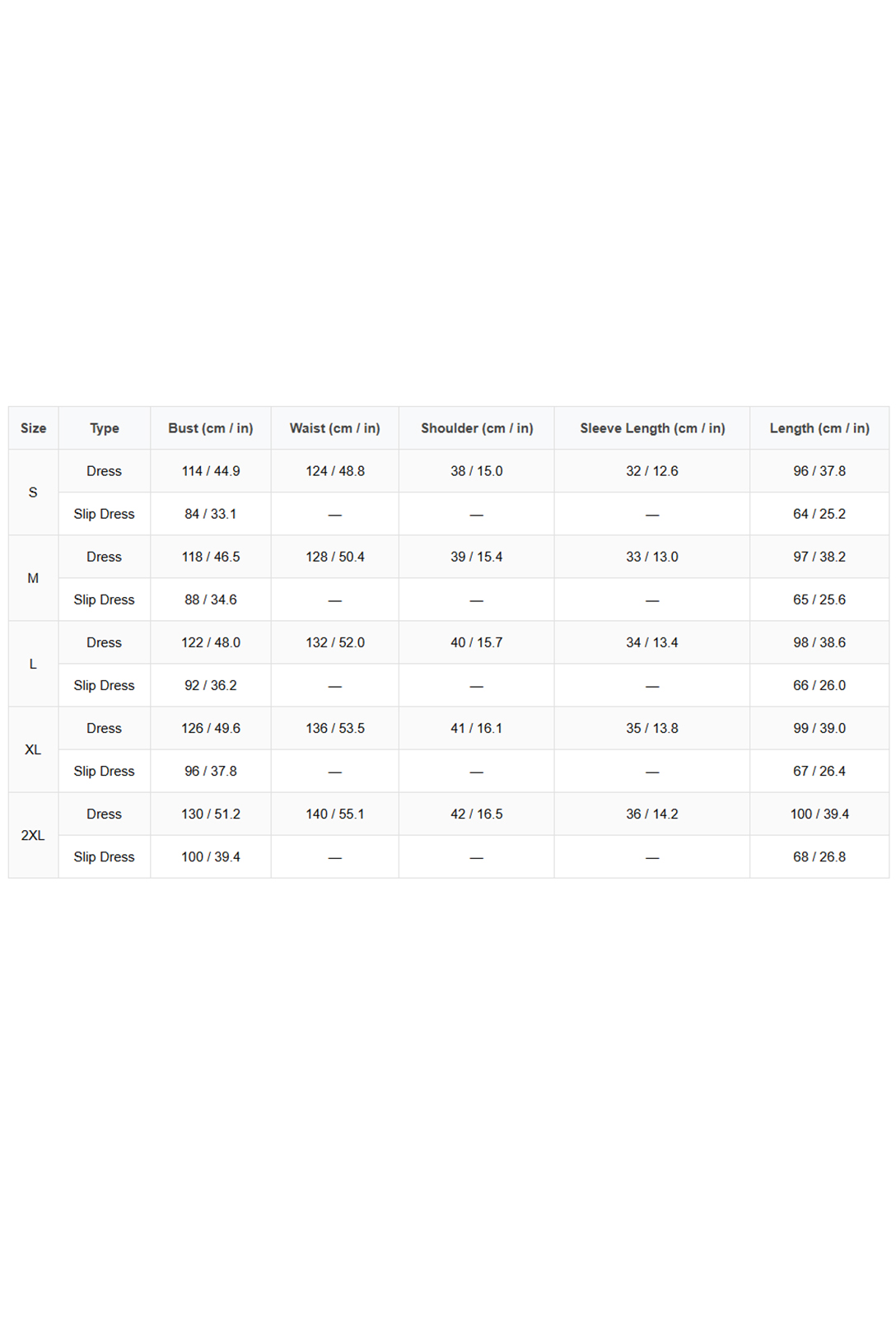
Task: Click the S size row label
Action: [x=33, y=492]
